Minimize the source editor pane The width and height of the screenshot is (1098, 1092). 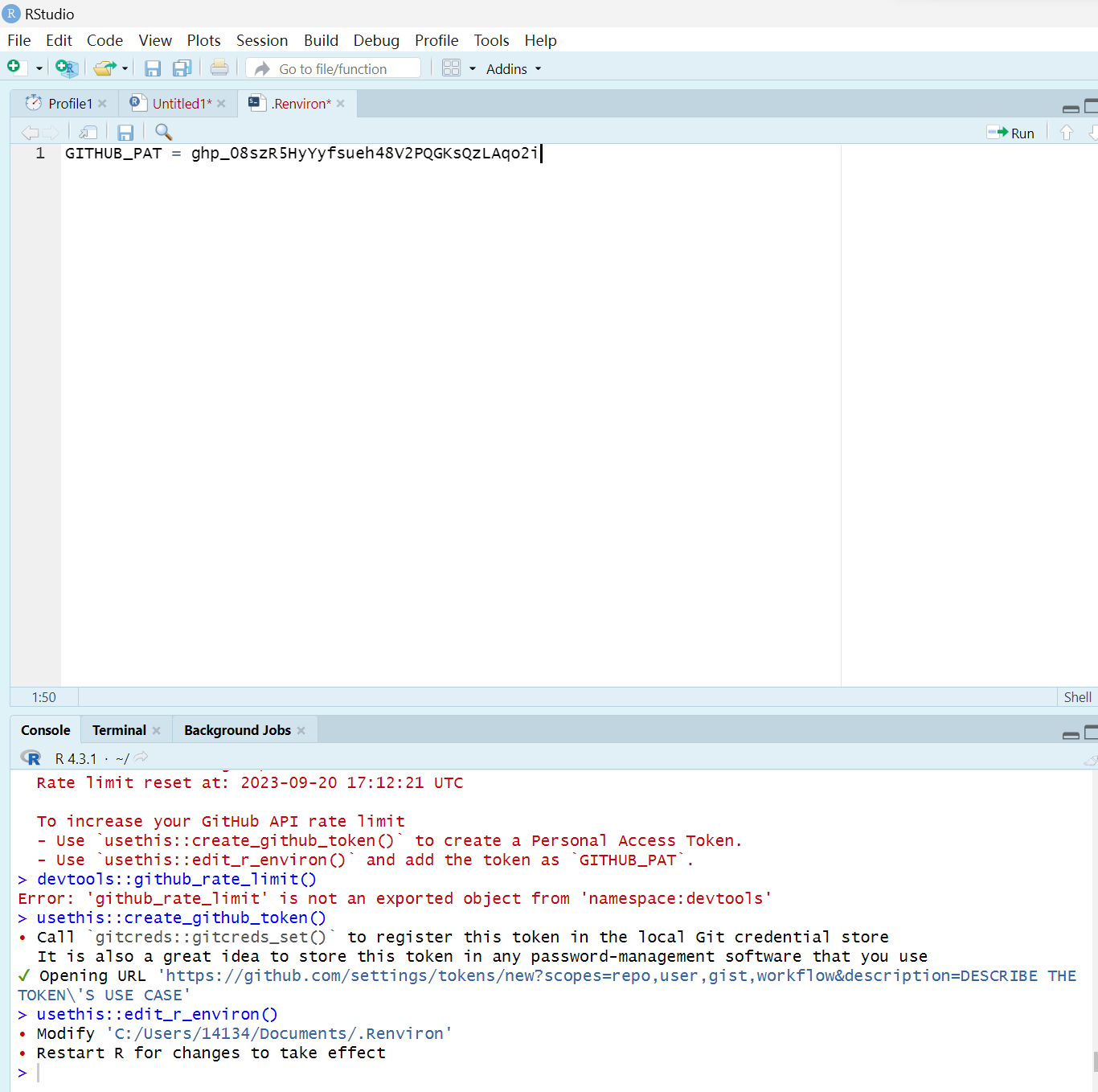(1071, 108)
